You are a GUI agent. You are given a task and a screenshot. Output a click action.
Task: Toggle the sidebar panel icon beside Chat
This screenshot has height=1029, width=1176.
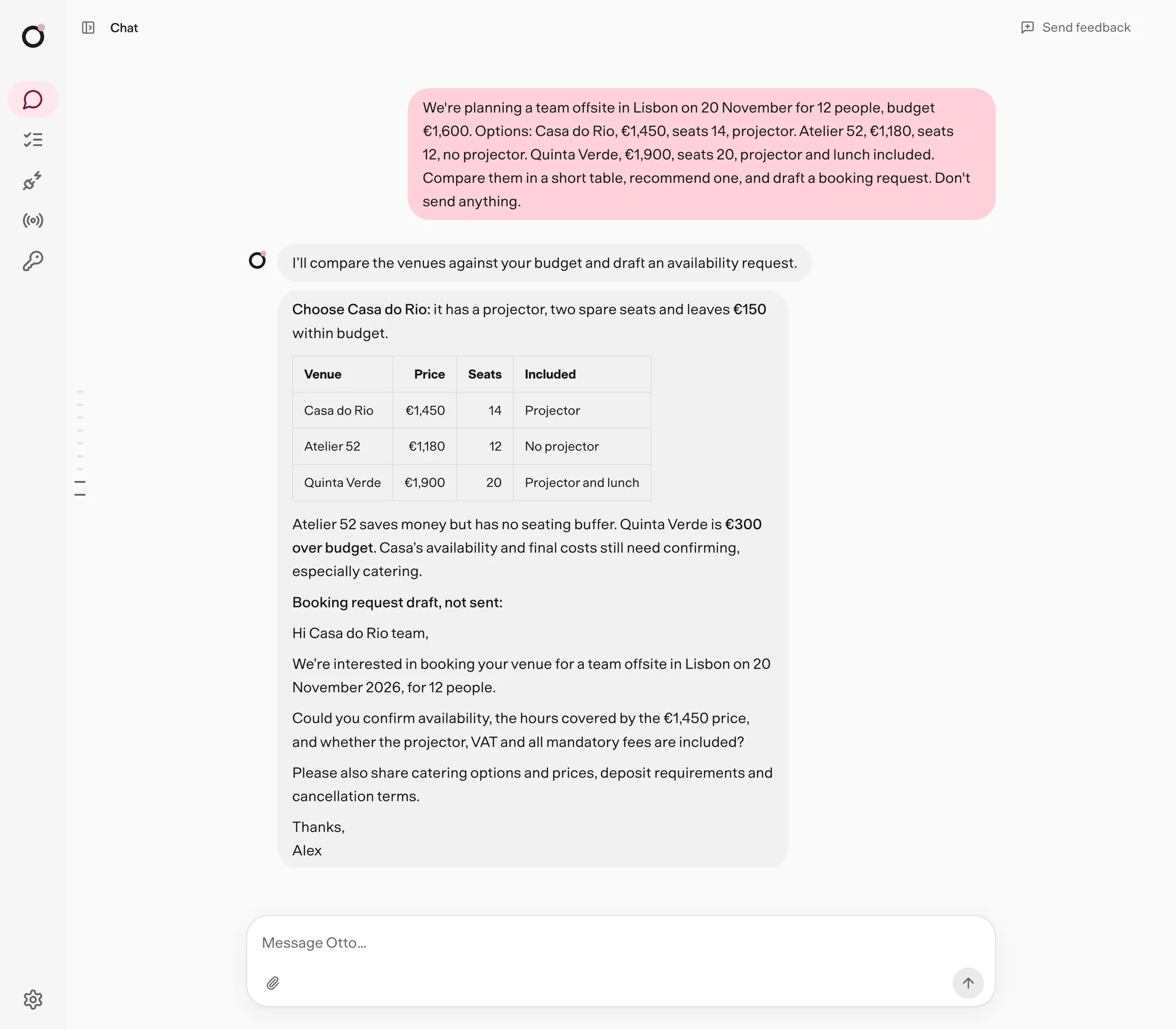(x=88, y=28)
